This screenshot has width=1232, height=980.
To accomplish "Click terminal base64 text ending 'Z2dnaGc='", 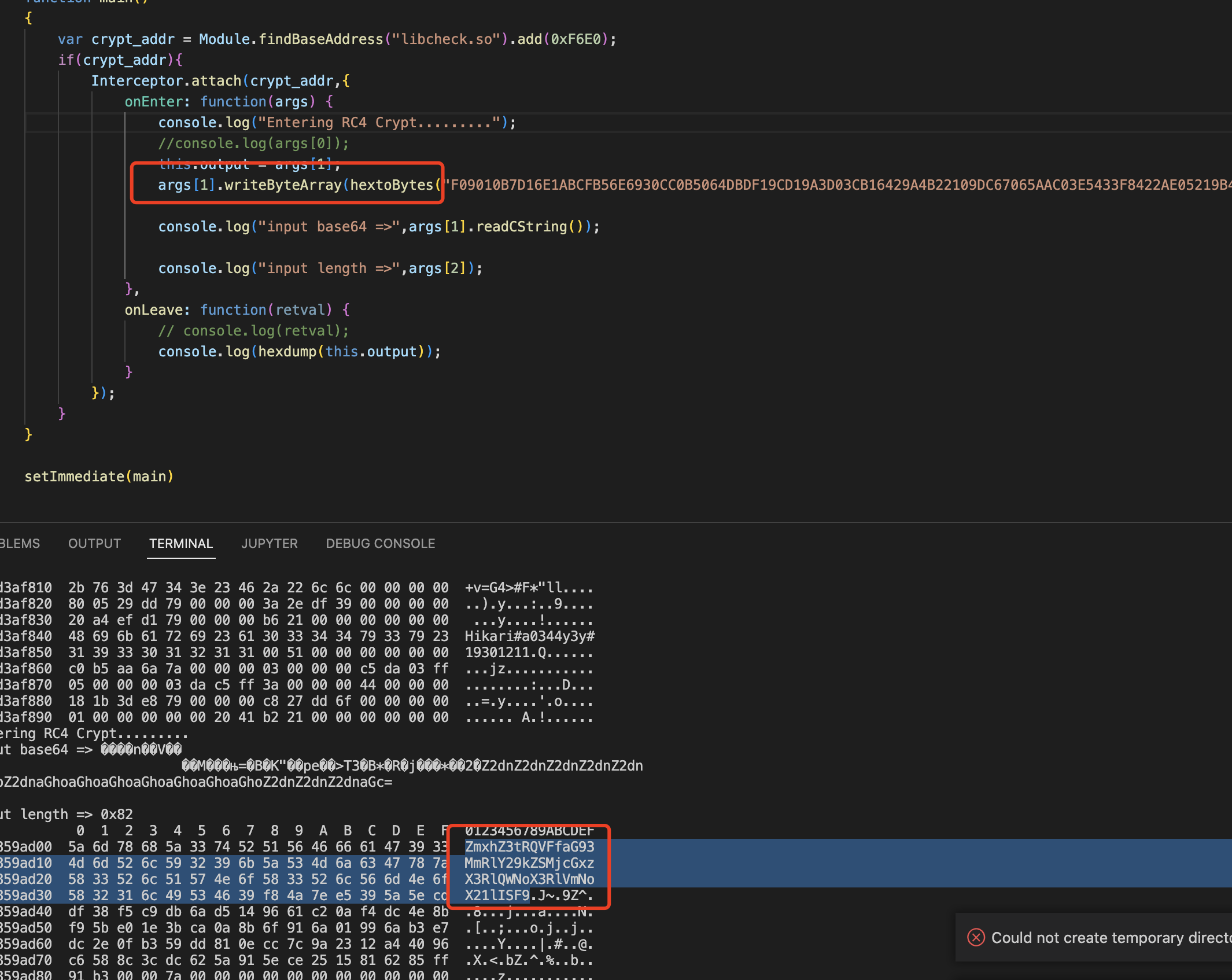I will [x=197, y=782].
